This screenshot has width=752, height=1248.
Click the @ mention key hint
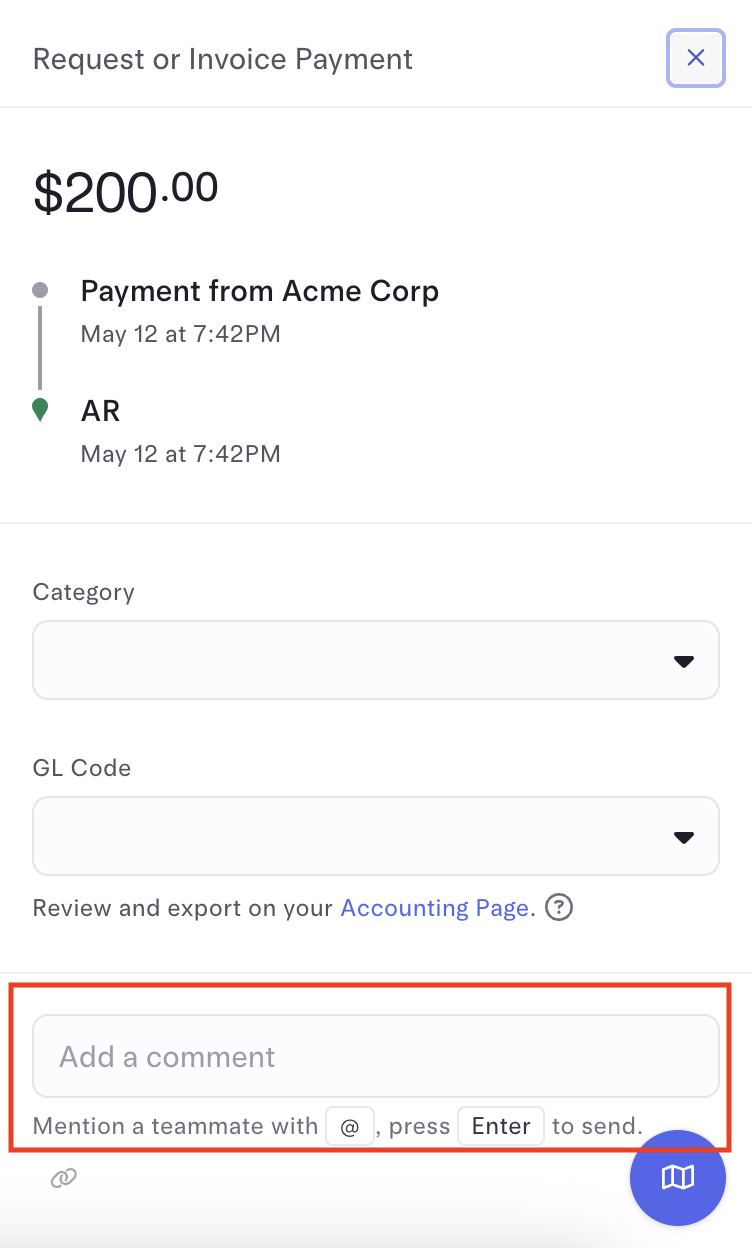(349, 1126)
